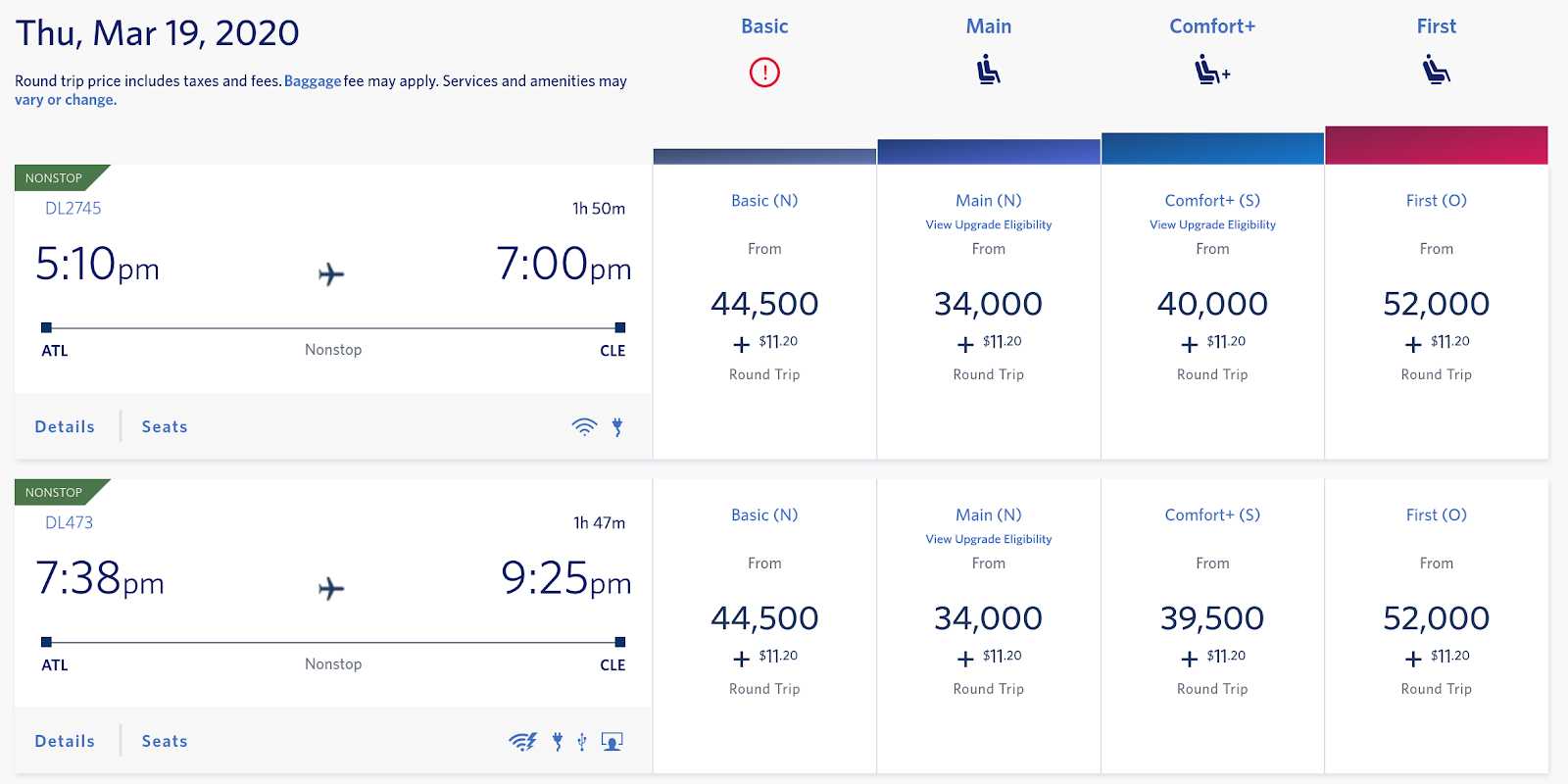Select the 52,000 First fare on DL473
The image size is (1568, 784).
[x=1437, y=618]
